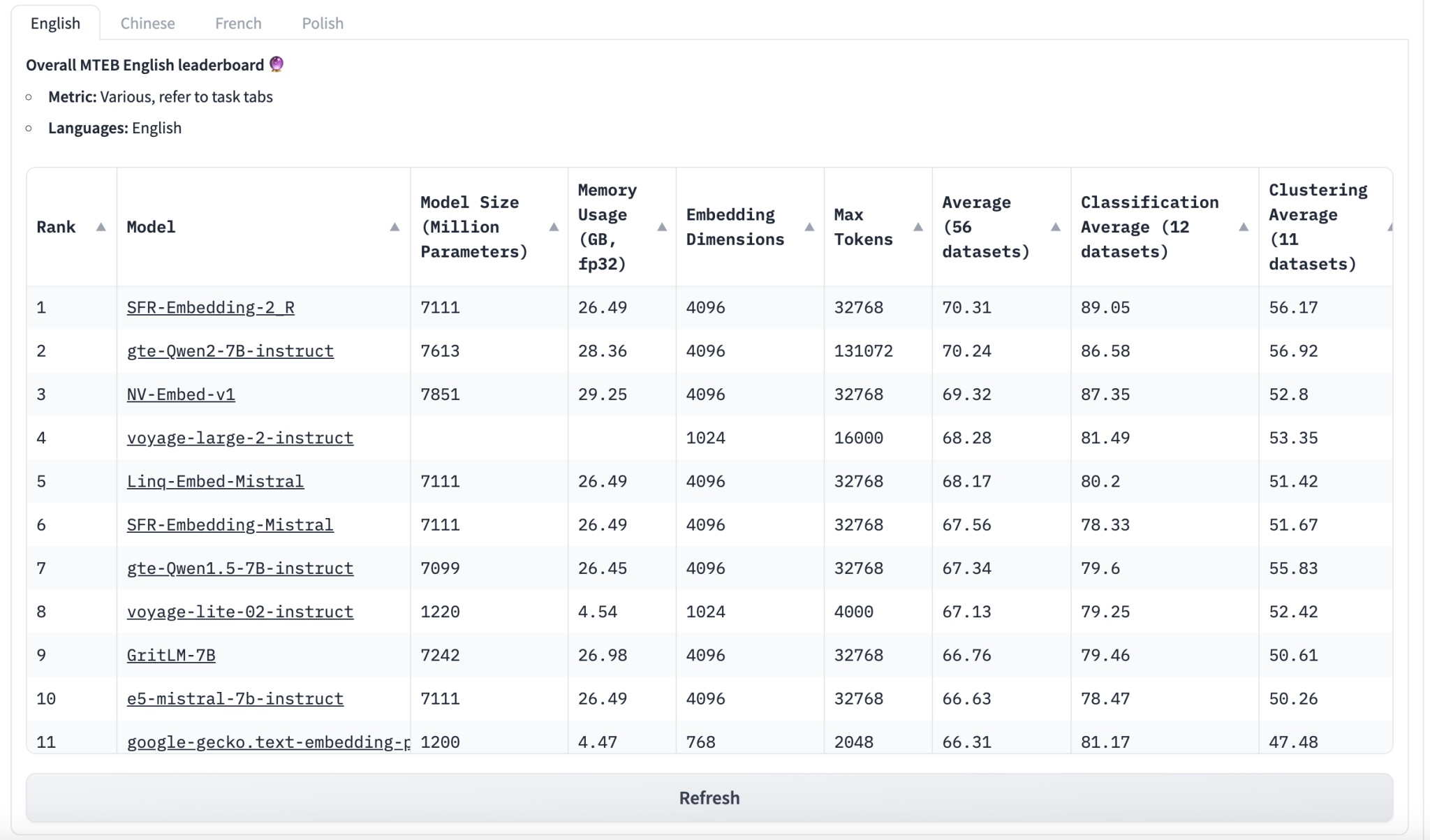
Task: Open SFR-Embedding-2_R model link
Action: [x=211, y=307]
